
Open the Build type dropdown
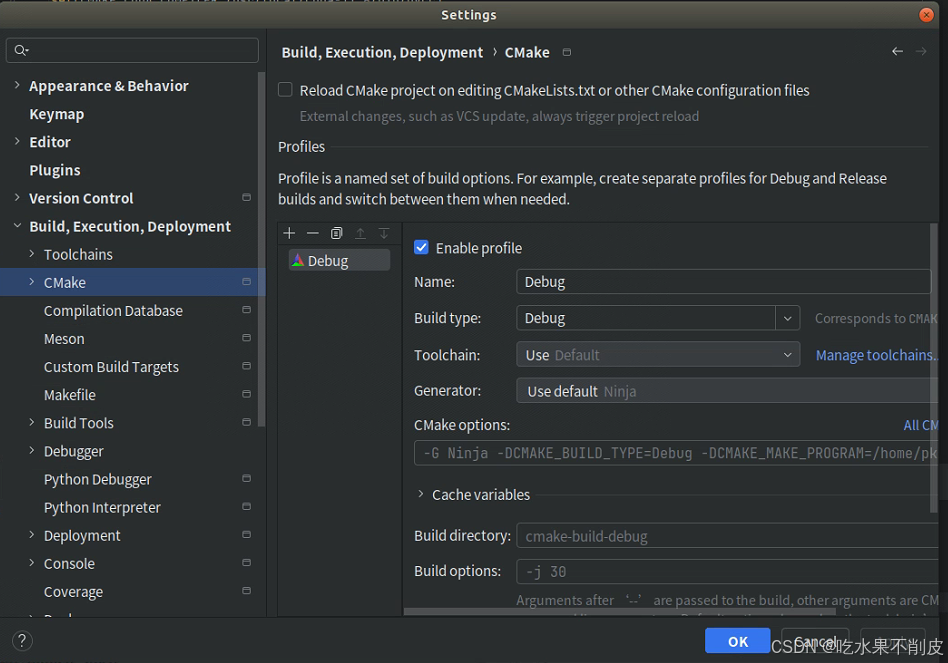pos(788,318)
